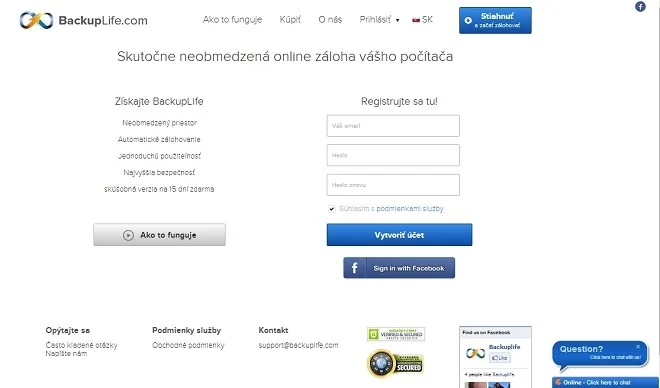The width and height of the screenshot is (660, 388).
Task: Click the grey Ako to funguje video button
Action: tap(159, 235)
